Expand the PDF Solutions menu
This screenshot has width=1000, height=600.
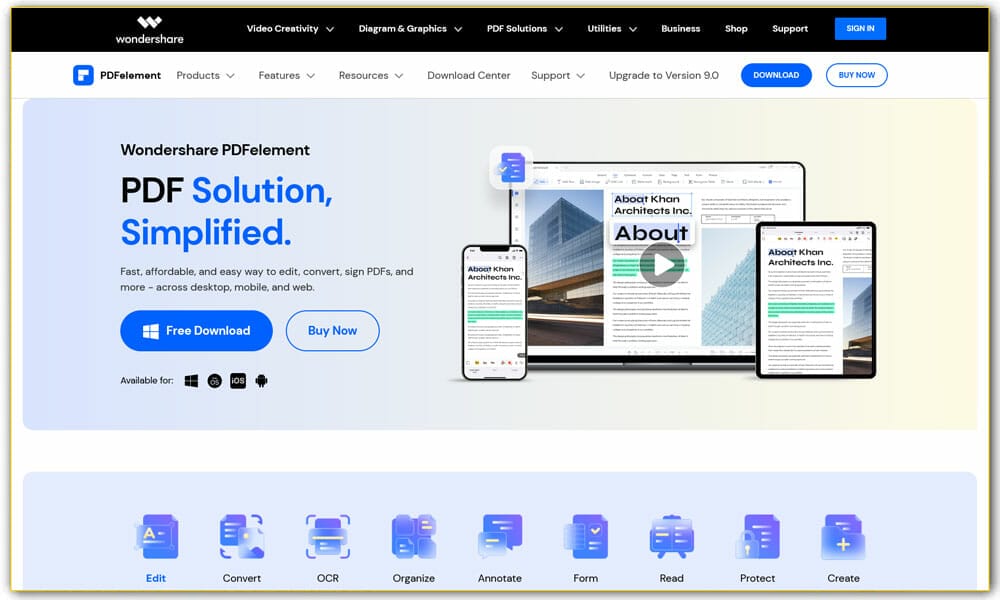coord(517,29)
